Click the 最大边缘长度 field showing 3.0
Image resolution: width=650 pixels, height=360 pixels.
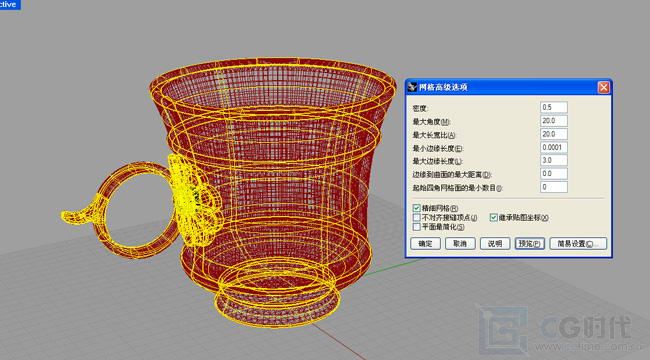tap(554, 161)
